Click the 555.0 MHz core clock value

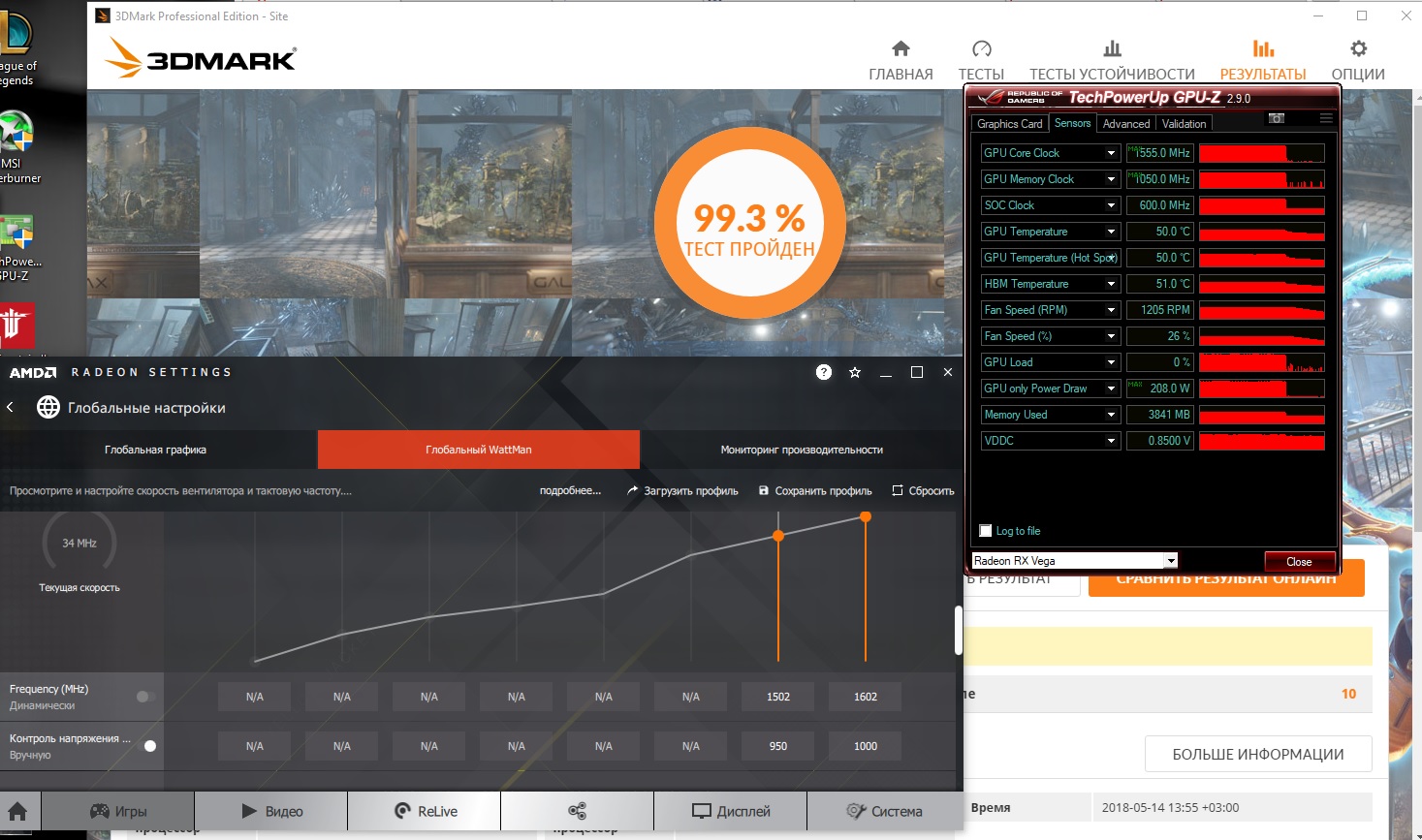1159,153
